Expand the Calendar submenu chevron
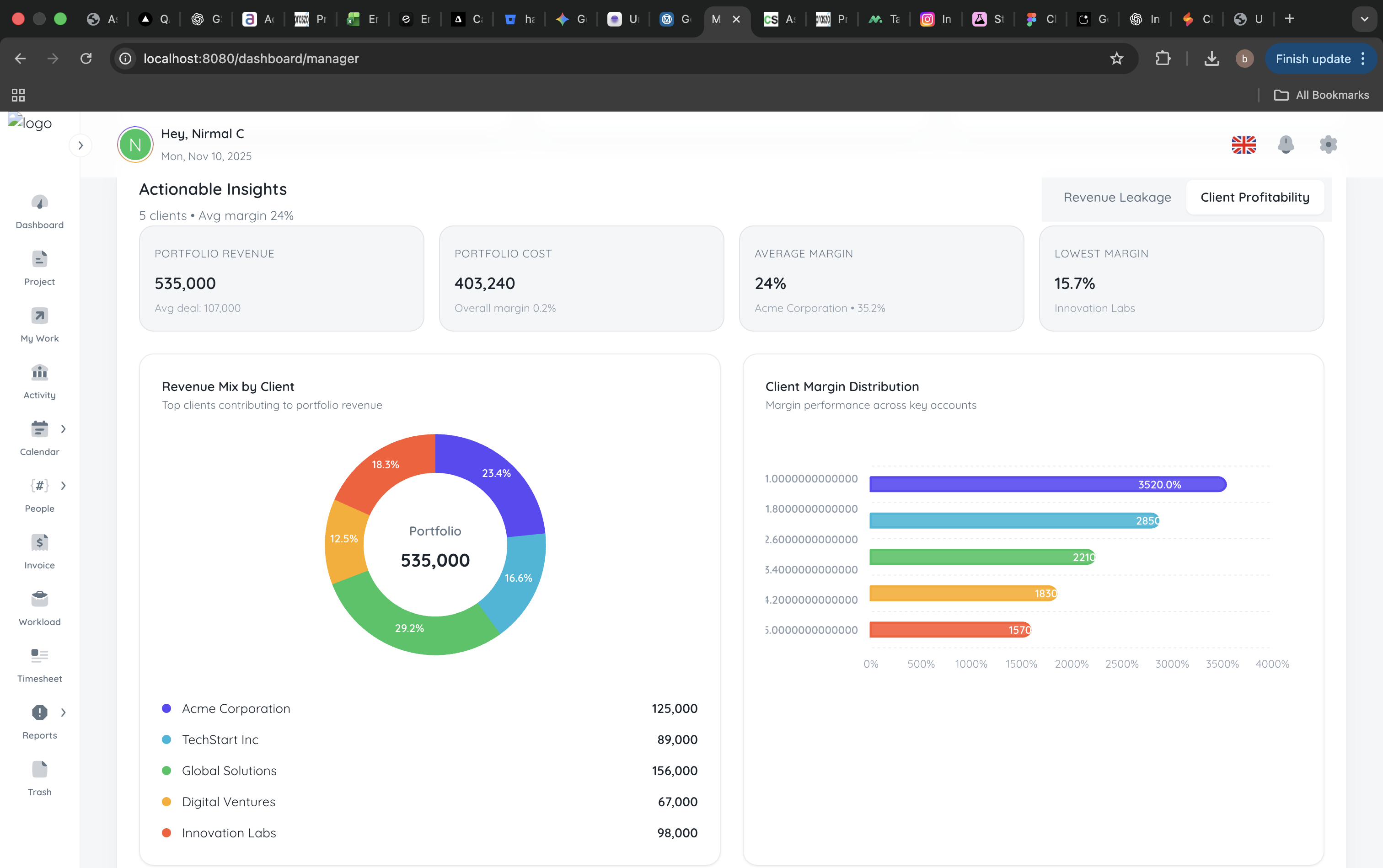 tap(63, 429)
